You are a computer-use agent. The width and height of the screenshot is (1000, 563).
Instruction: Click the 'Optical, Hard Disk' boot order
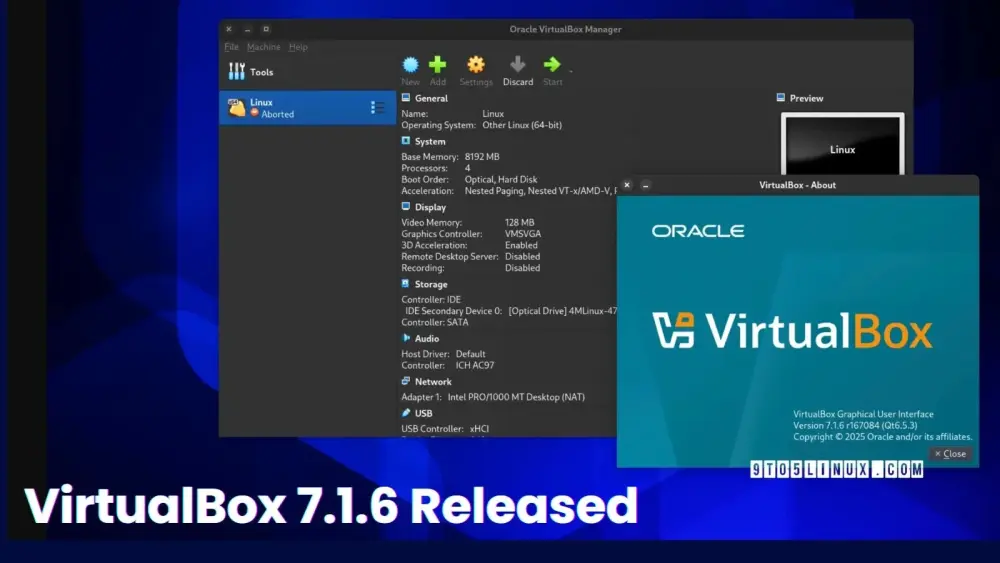coord(501,179)
